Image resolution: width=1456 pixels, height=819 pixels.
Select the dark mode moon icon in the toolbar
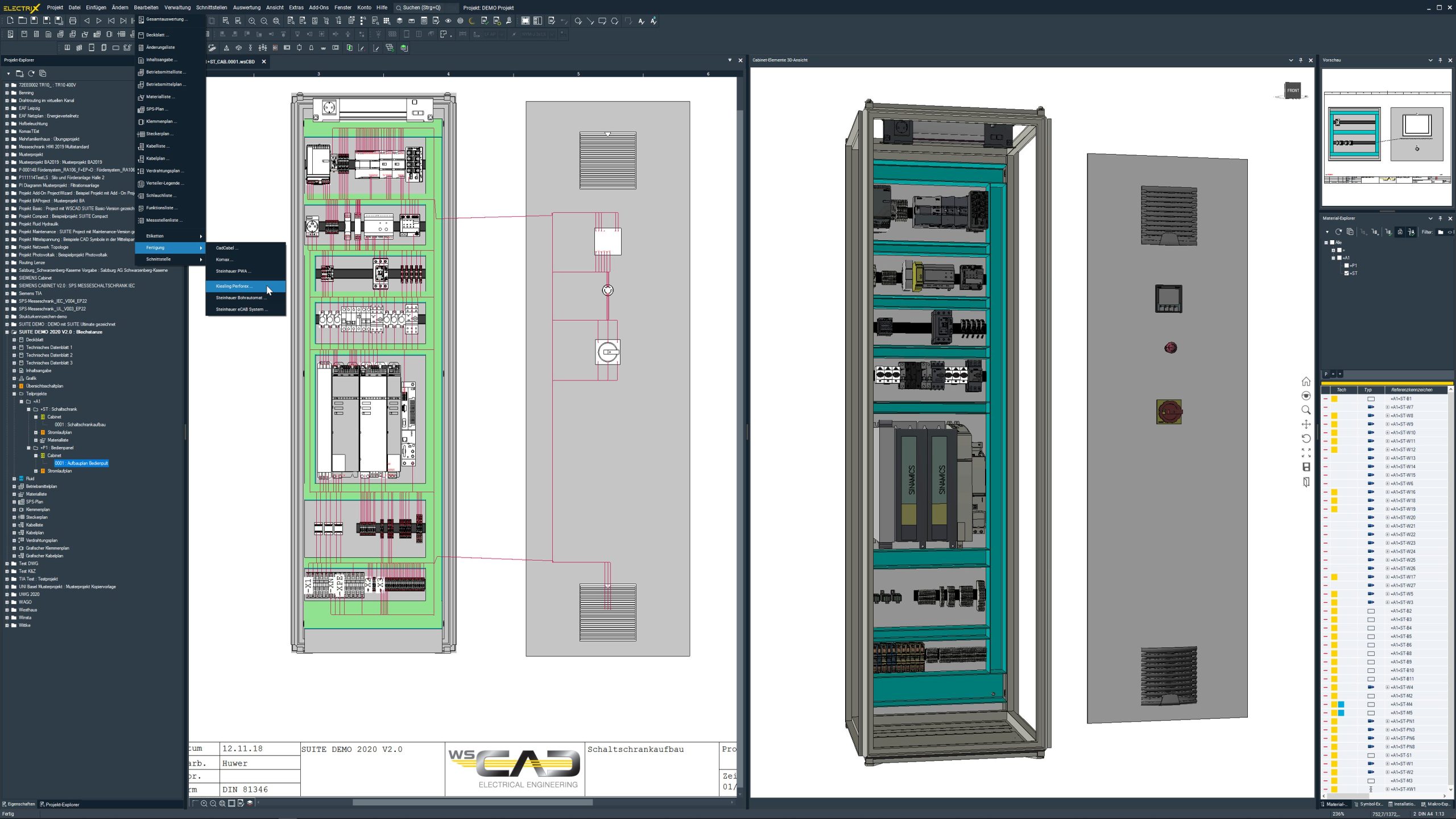coord(471,21)
